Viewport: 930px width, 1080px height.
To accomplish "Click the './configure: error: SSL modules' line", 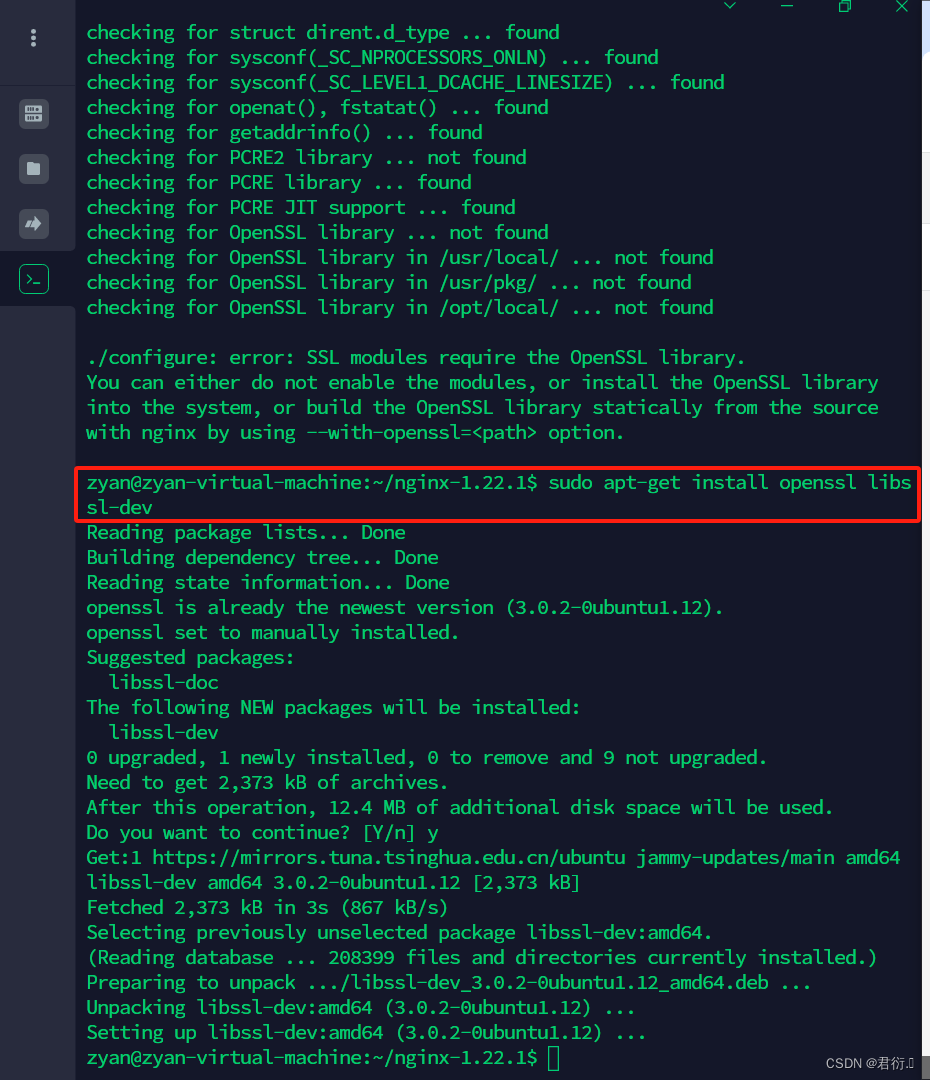I will [x=415, y=357].
